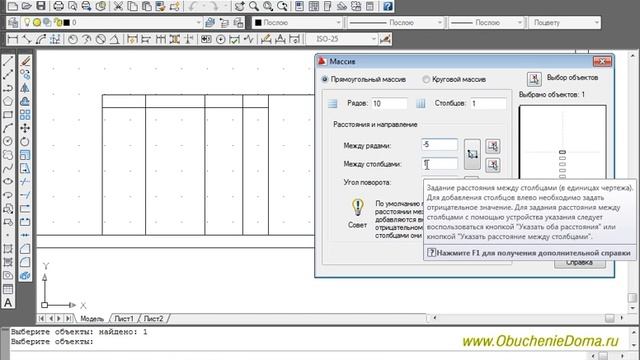
Task: Open the QuickCalc calculator icon
Action: [370, 6]
